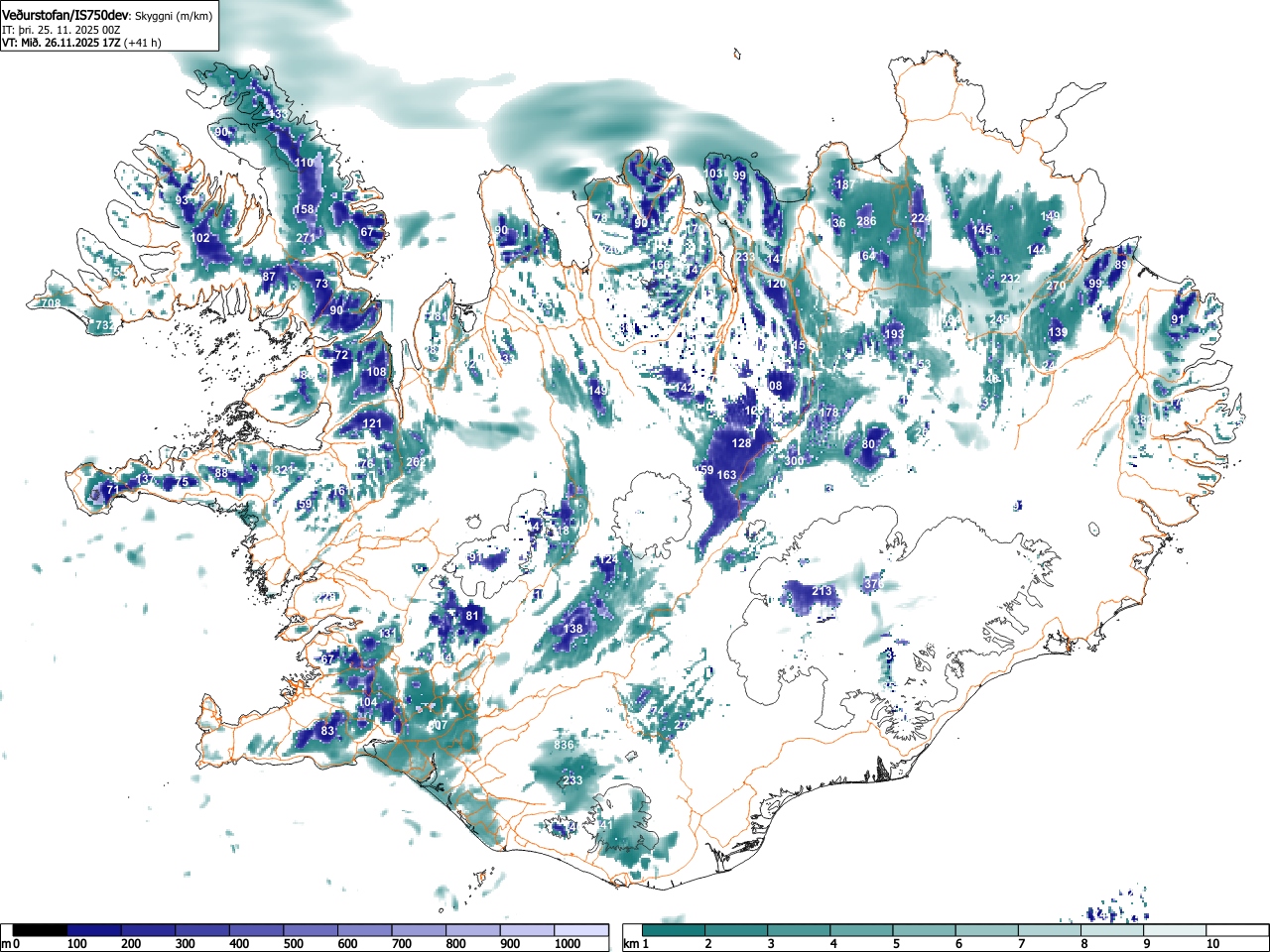
Task: Click the visibility value '262' on the map
Action: [x=416, y=462]
